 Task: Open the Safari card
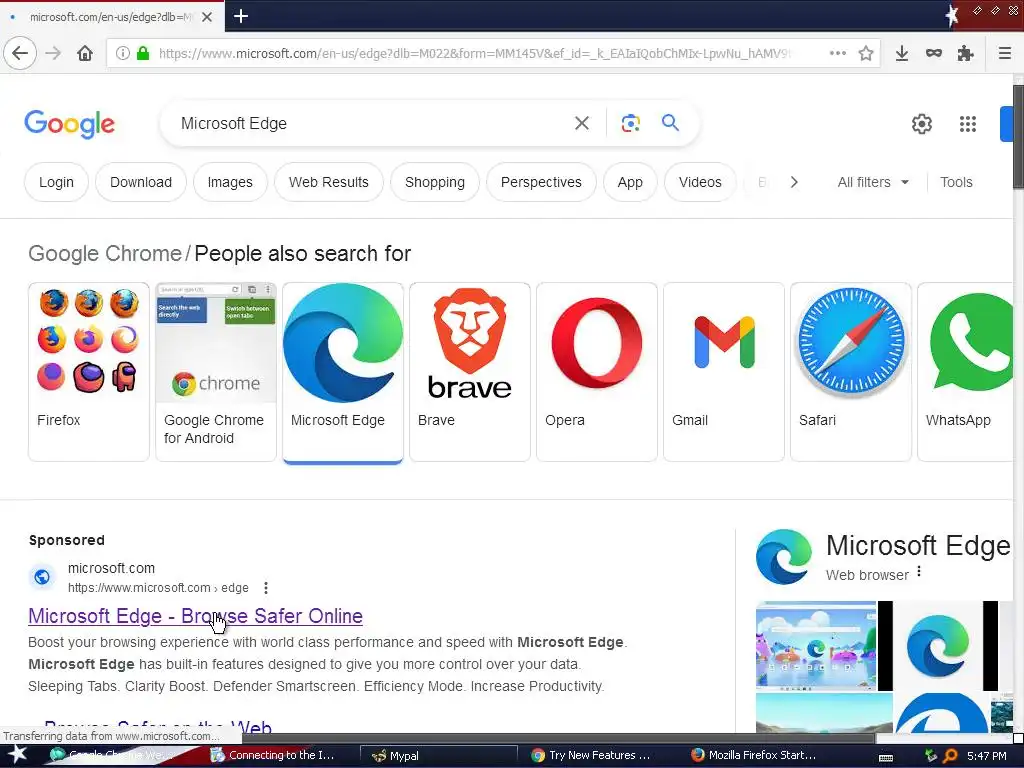(850, 372)
